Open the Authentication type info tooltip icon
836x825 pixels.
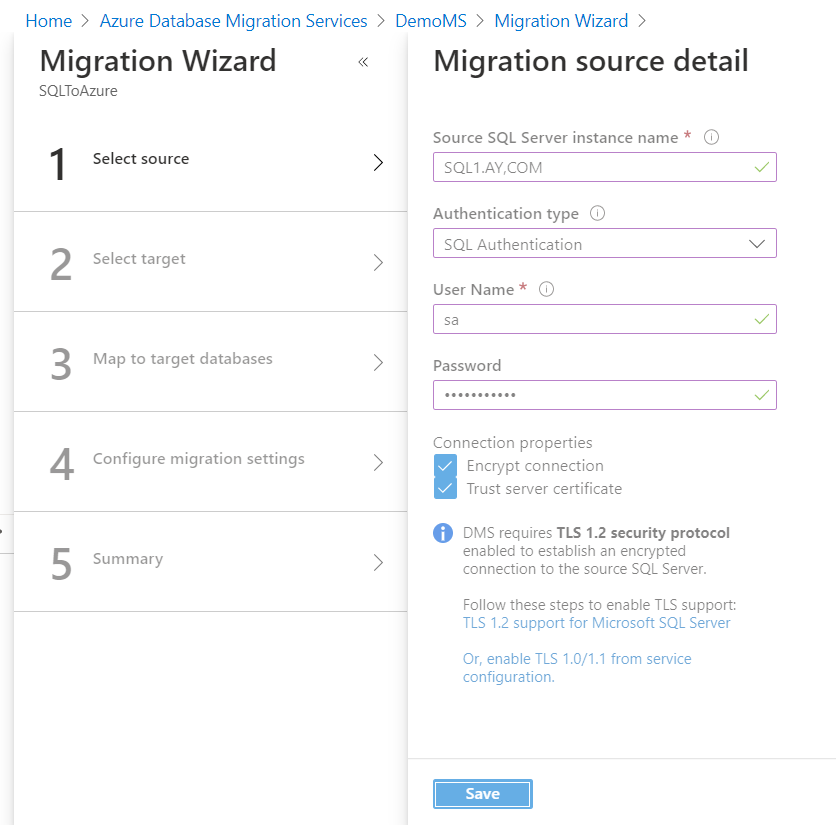pos(599,213)
